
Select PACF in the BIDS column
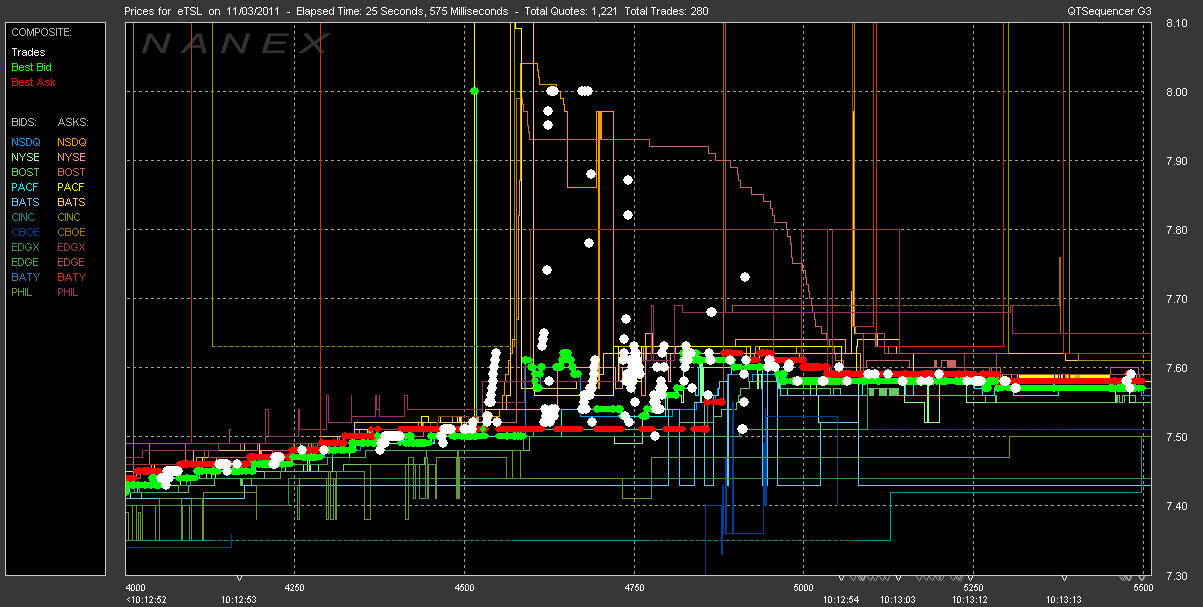tap(25, 187)
